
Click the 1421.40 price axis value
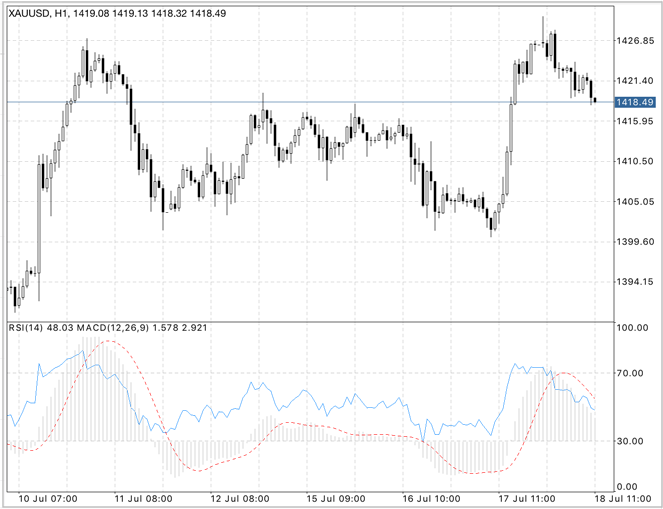point(636,81)
